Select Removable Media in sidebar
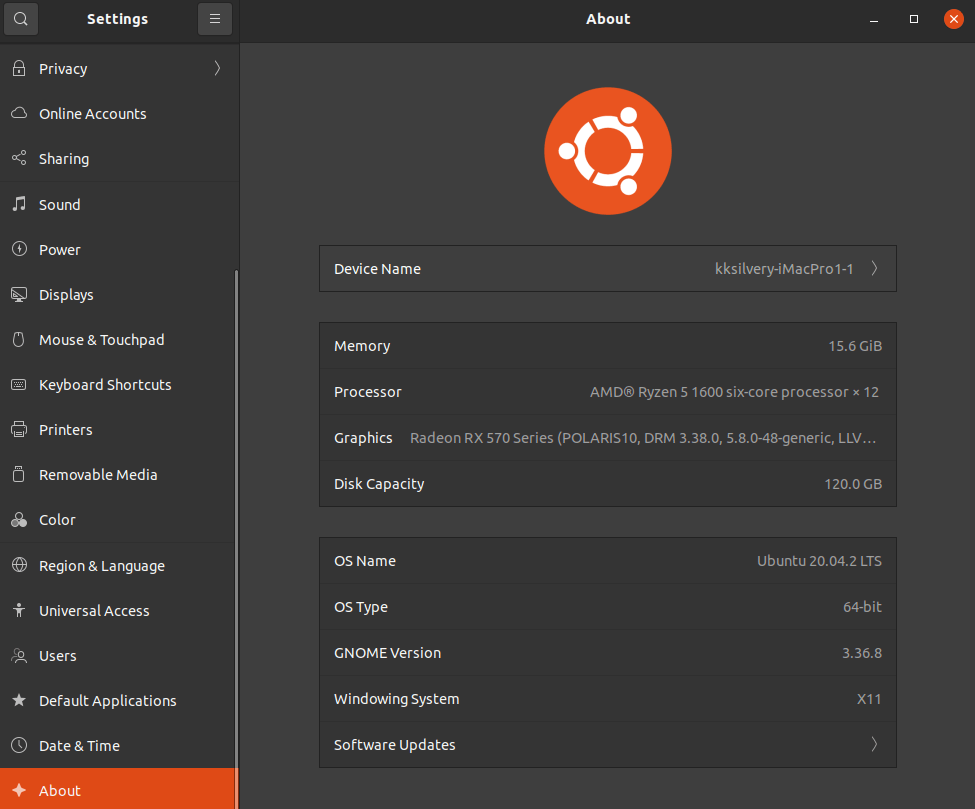The width and height of the screenshot is (975, 809). [119, 474]
